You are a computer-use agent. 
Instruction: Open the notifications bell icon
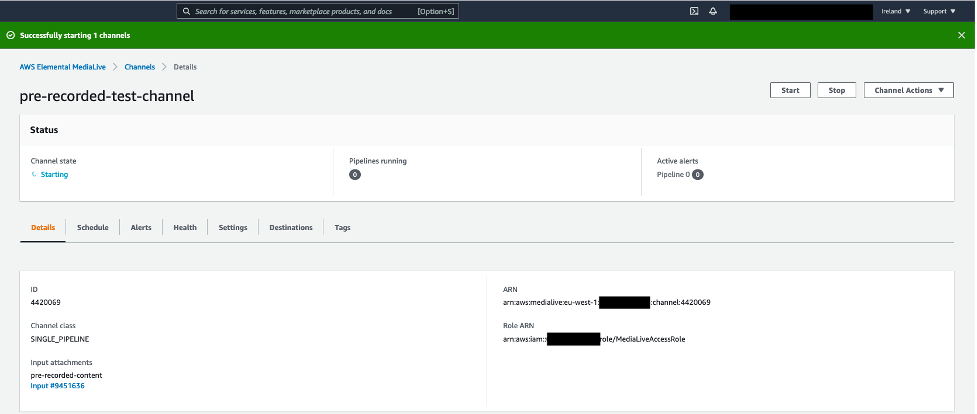tap(713, 11)
